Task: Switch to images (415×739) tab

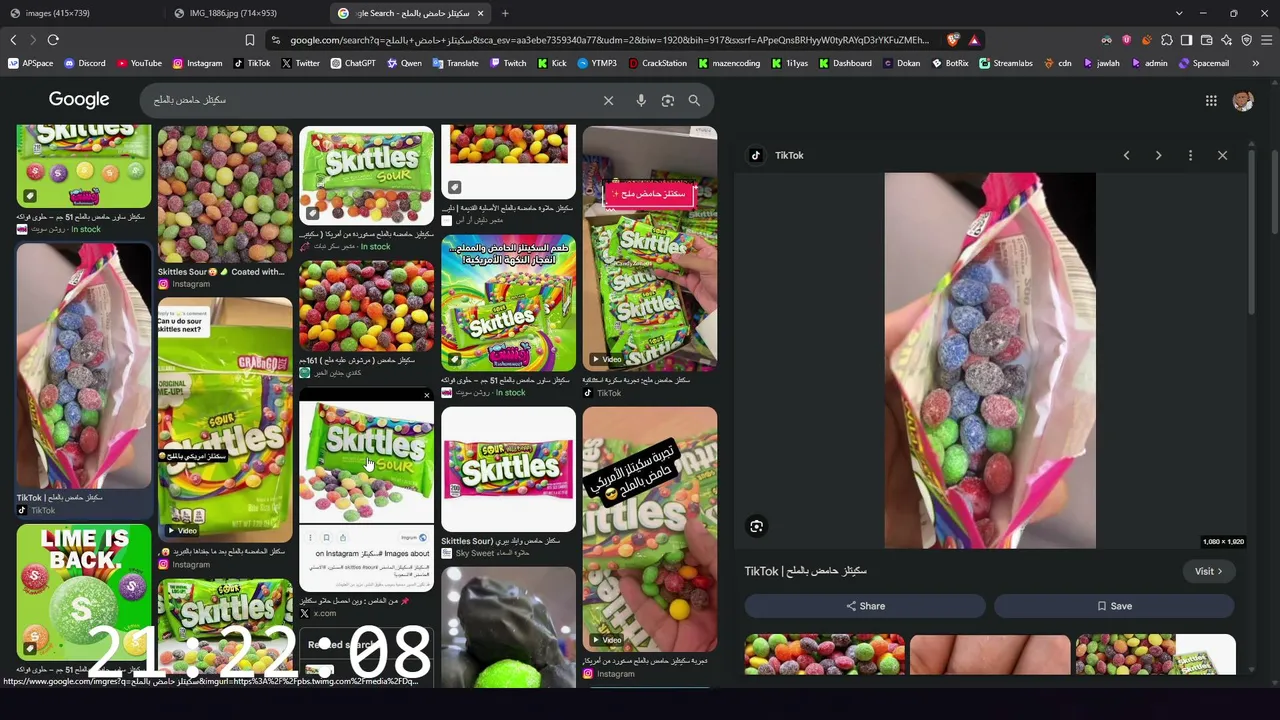Action: tap(83, 13)
